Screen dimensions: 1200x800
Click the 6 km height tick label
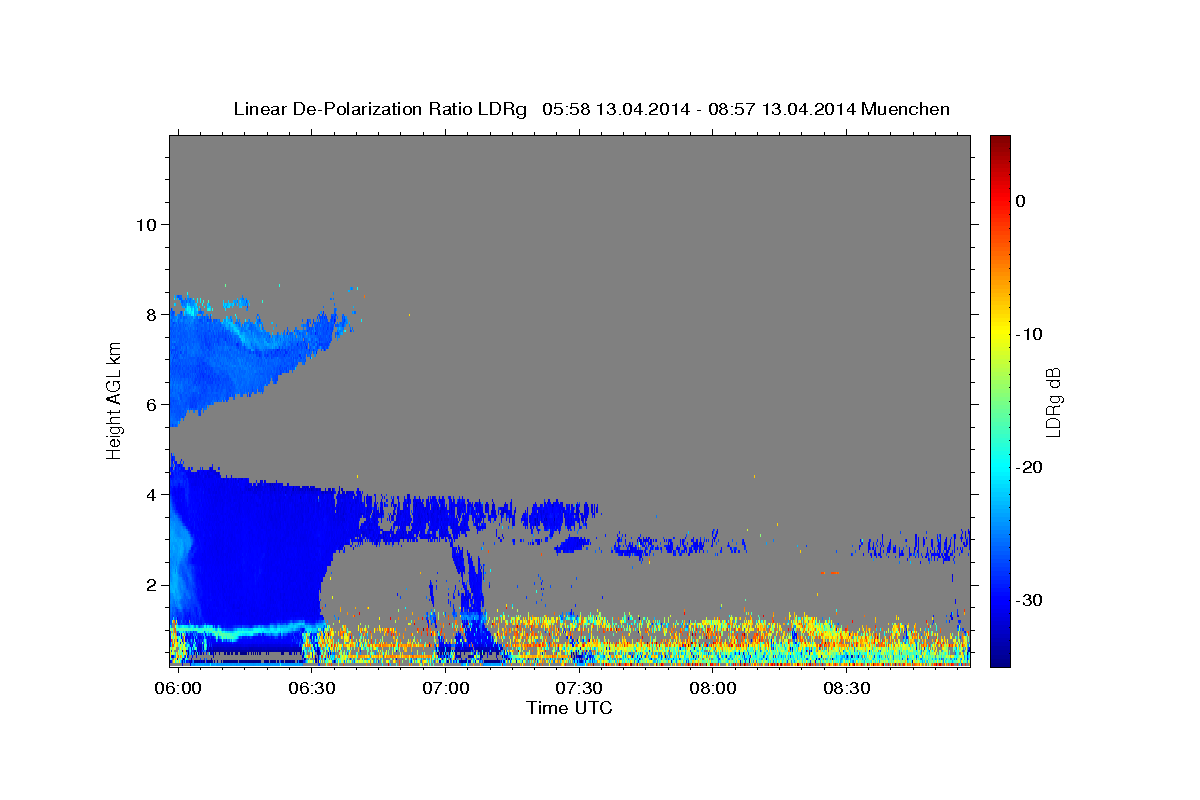pyautogui.click(x=150, y=404)
